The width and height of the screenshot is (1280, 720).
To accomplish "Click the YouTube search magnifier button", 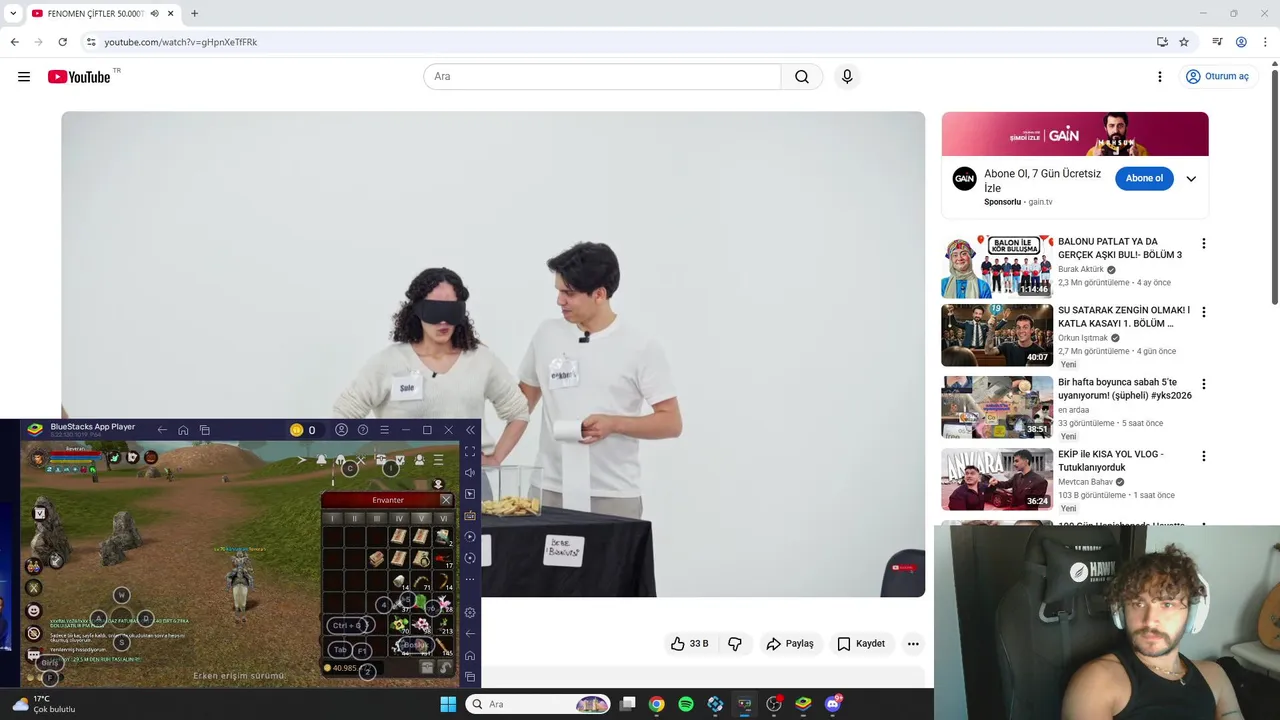I will [802, 77].
